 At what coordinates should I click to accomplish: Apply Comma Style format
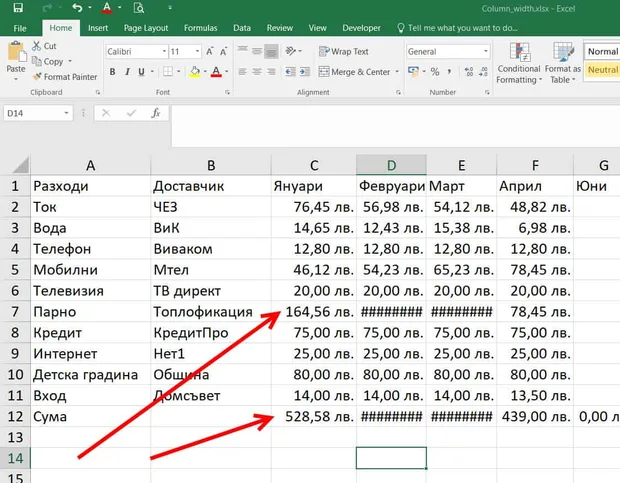(449, 72)
